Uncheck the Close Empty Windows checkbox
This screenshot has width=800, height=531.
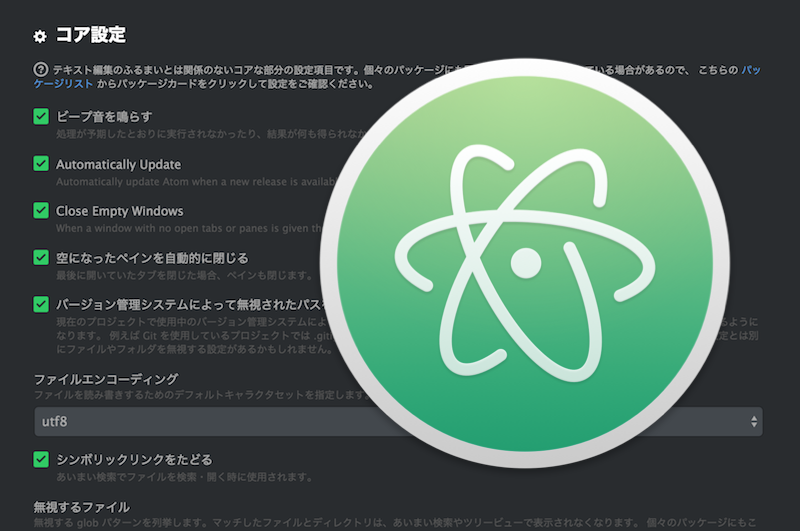click(41, 211)
